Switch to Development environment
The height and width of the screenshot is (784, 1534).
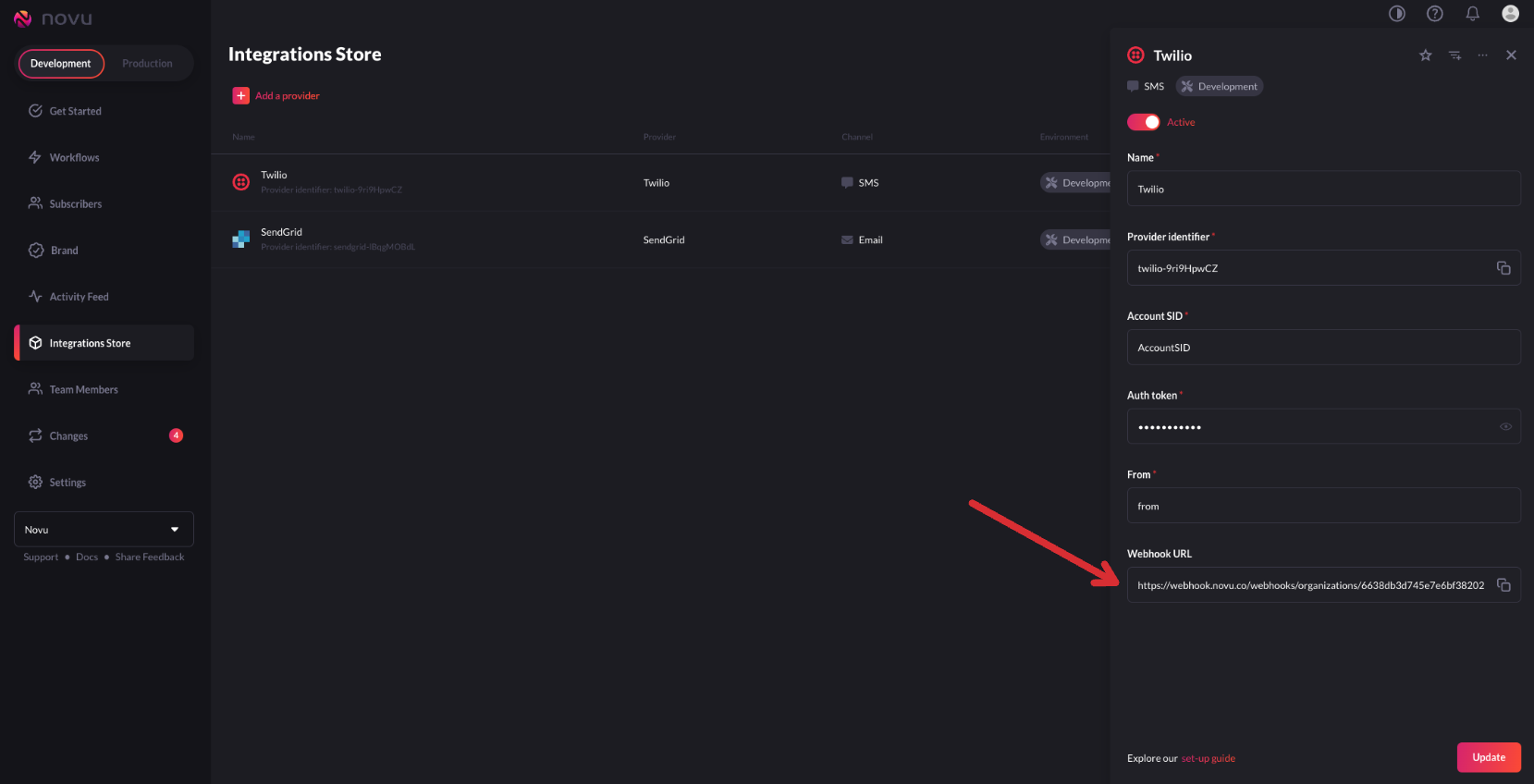click(61, 64)
